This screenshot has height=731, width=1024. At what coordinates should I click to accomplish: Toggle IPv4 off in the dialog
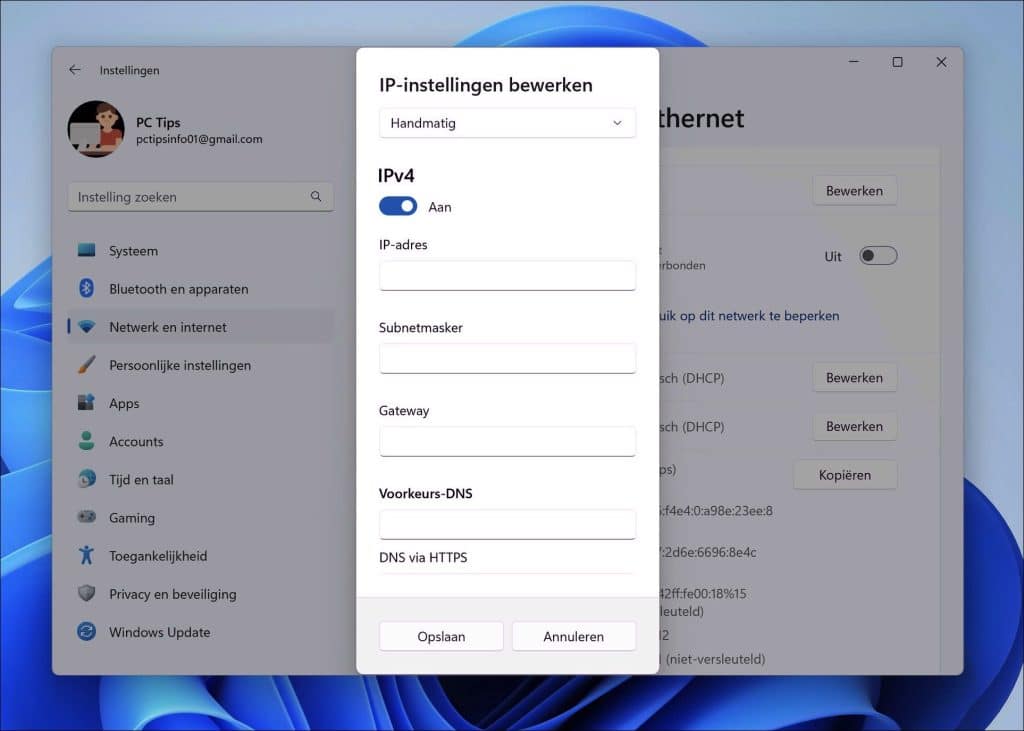(397, 206)
